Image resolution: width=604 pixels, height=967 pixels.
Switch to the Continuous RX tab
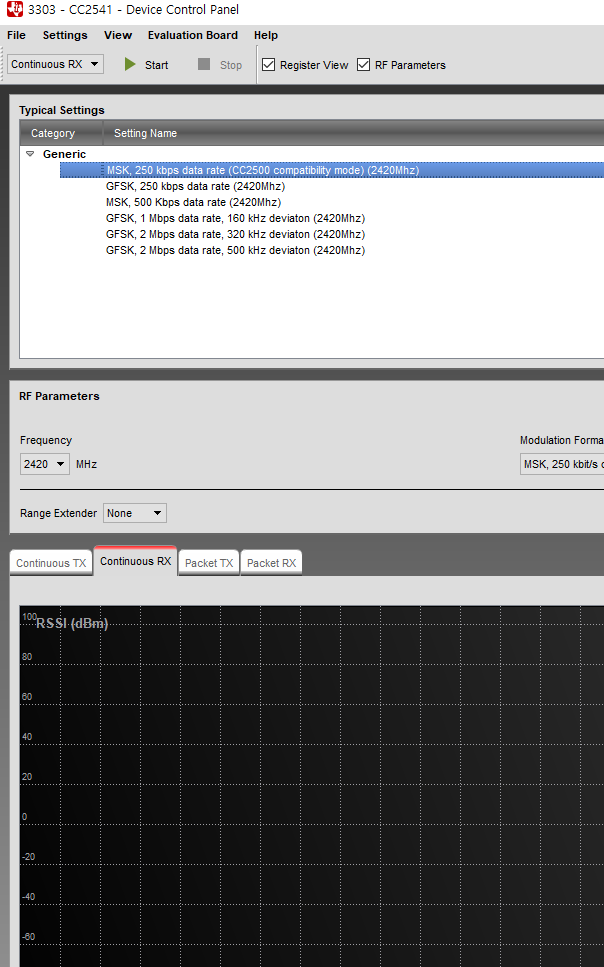point(135,561)
